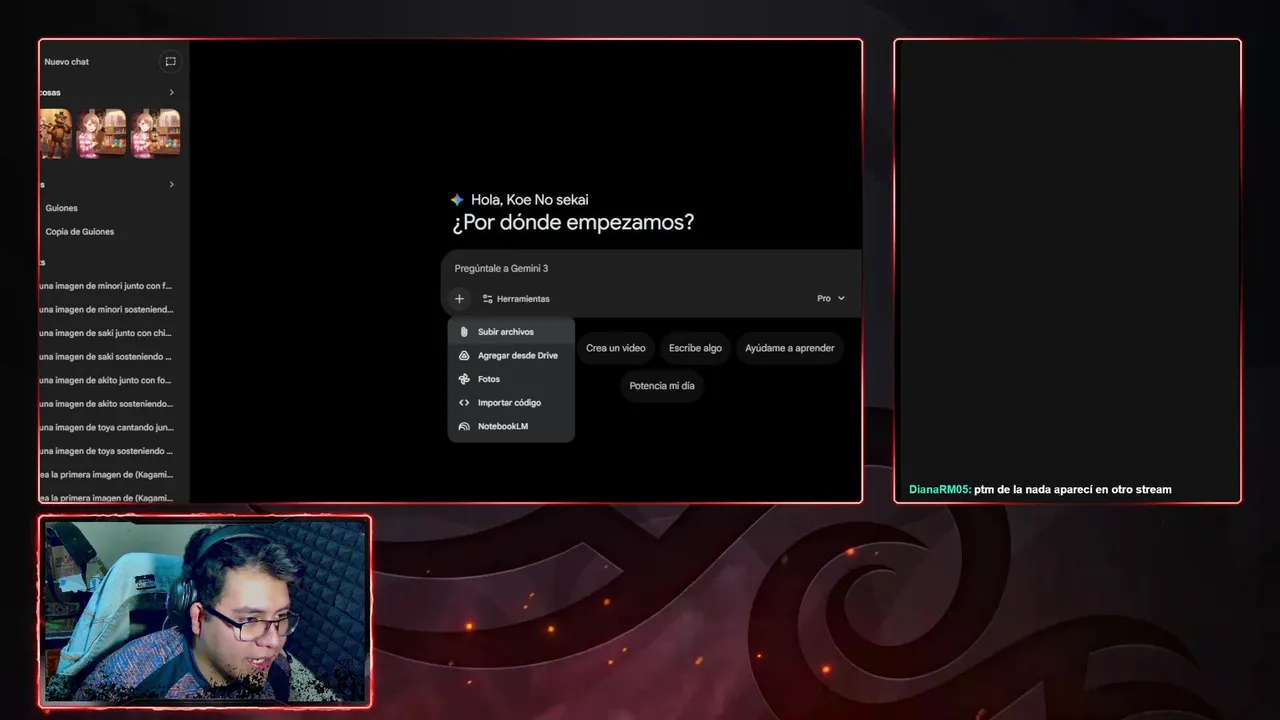This screenshot has height=720, width=1280.
Task: Click the Ayúdame a aprender chip
Action: 789,348
